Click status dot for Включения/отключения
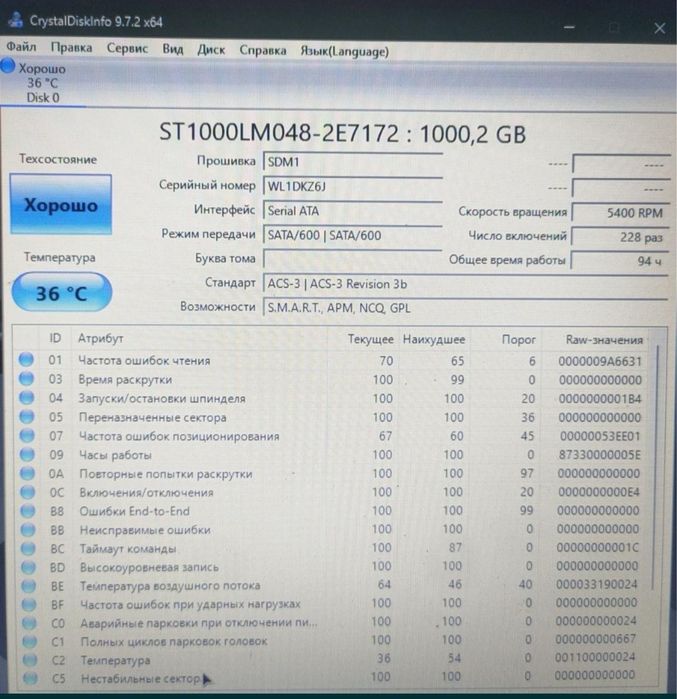The height and width of the screenshot is (699, 677). tap(28, 492)
